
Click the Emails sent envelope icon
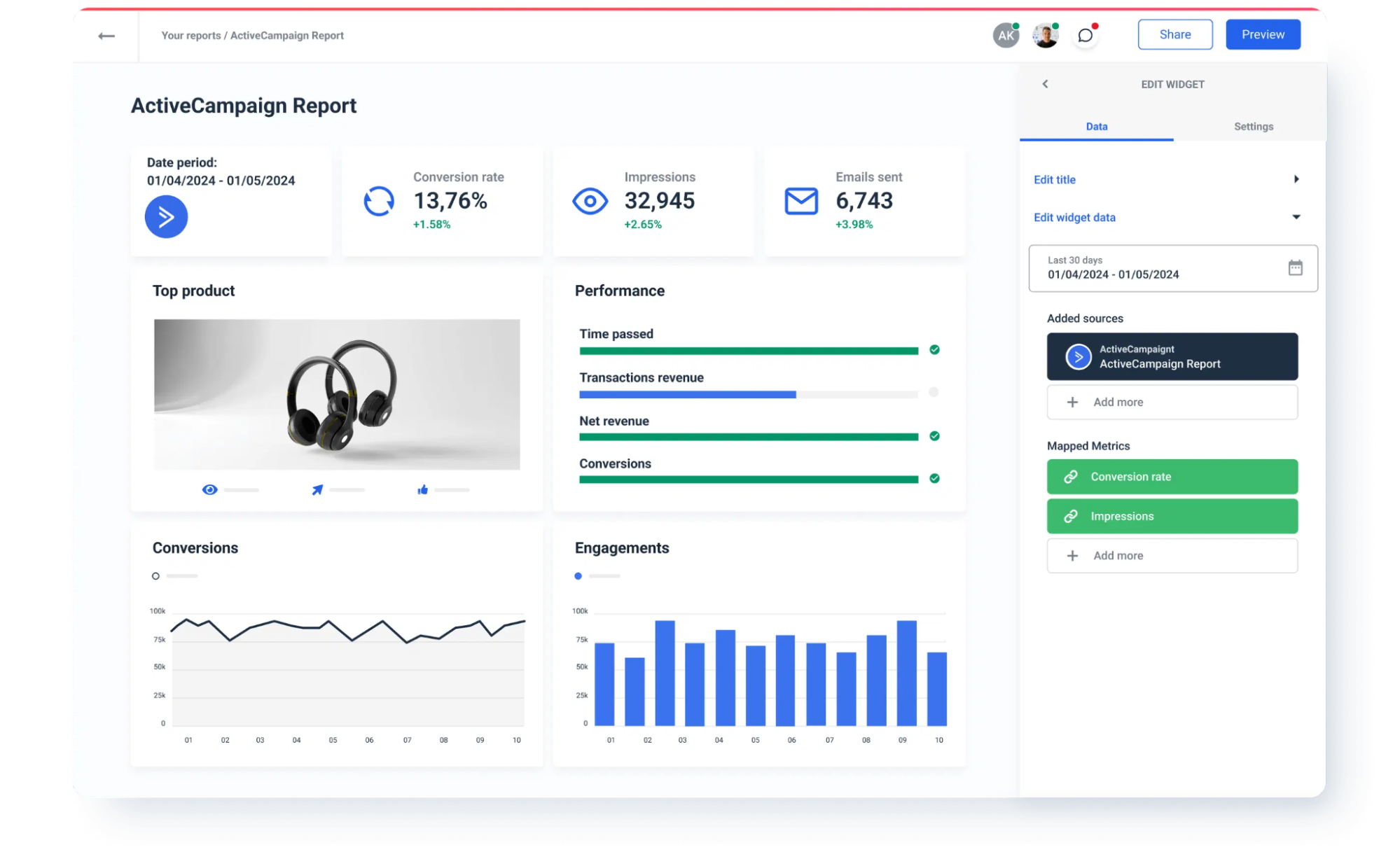[800, 201]
